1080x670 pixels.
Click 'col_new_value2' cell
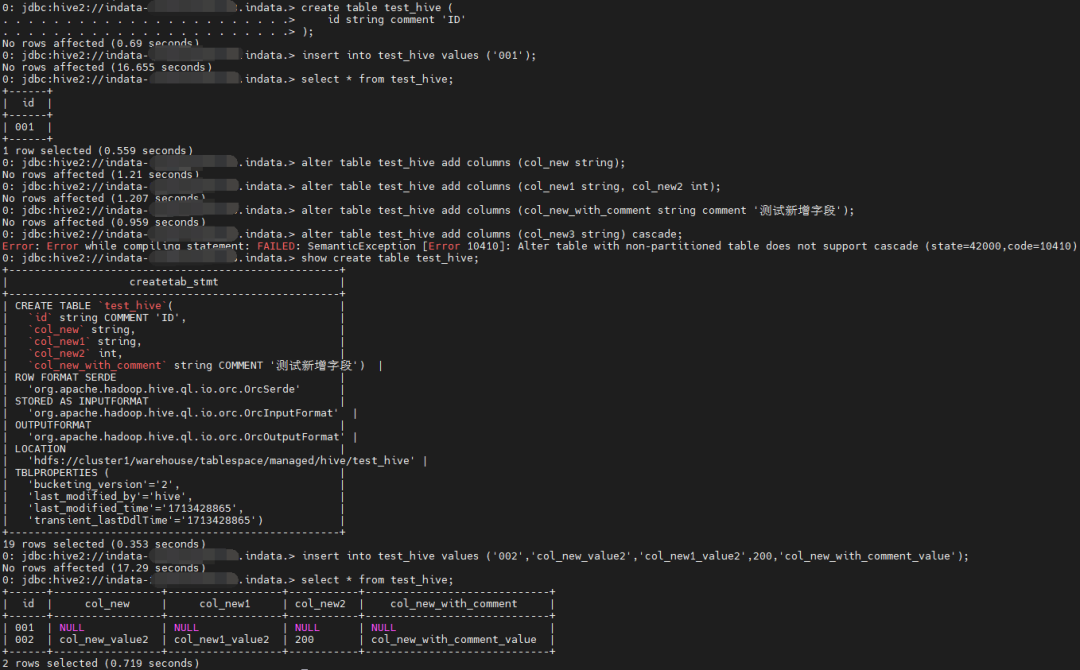[103, 640]
